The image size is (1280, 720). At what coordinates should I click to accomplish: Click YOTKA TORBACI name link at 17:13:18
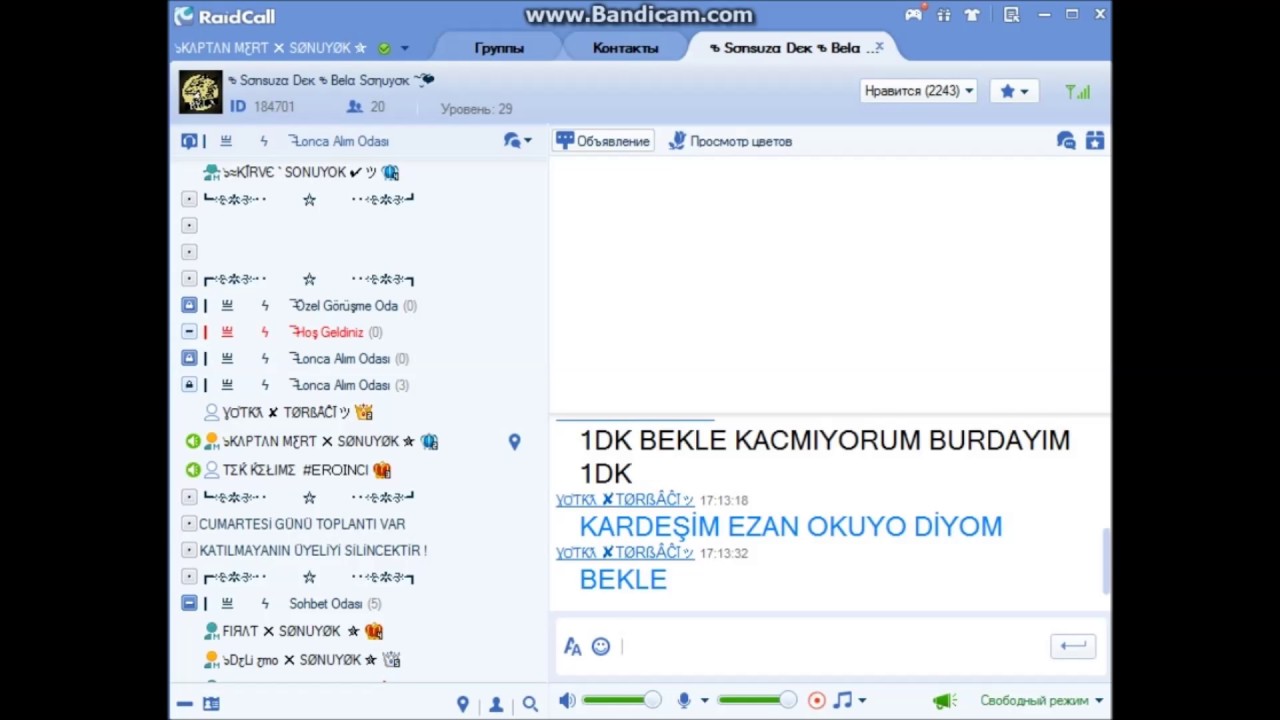(x=625, y=500)
